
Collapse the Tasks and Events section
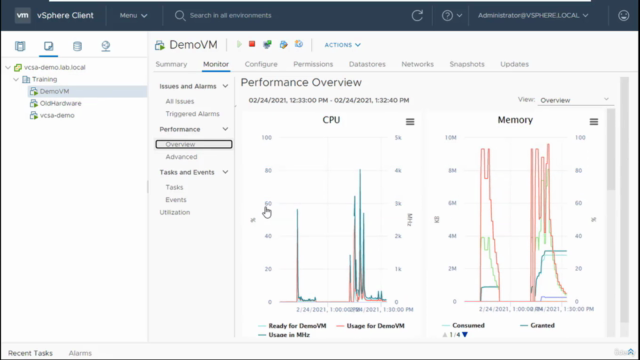(225, 172)
